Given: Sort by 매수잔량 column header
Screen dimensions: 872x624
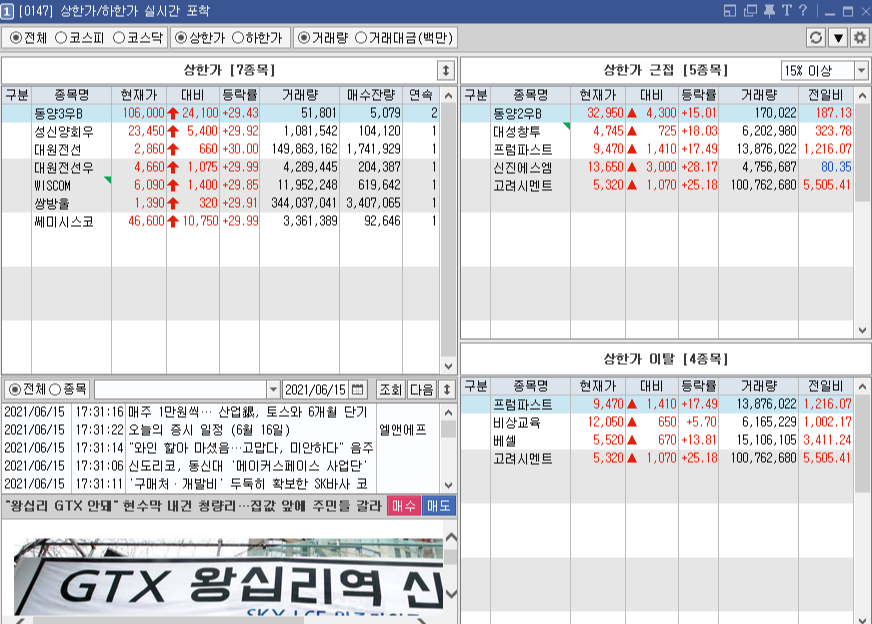Looking at the screenshot, I should coord(371,95).
